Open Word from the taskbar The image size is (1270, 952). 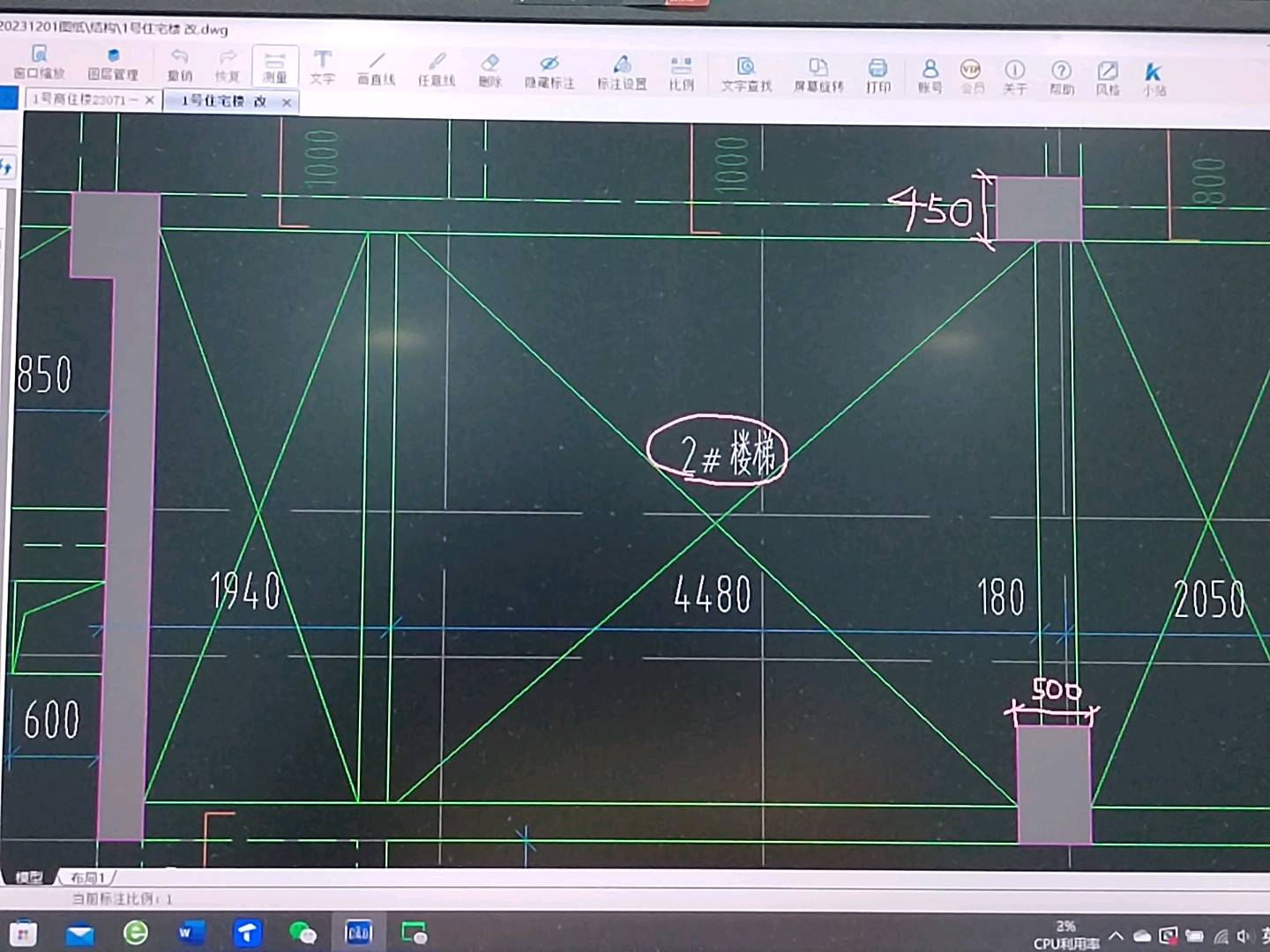point(190,933)
